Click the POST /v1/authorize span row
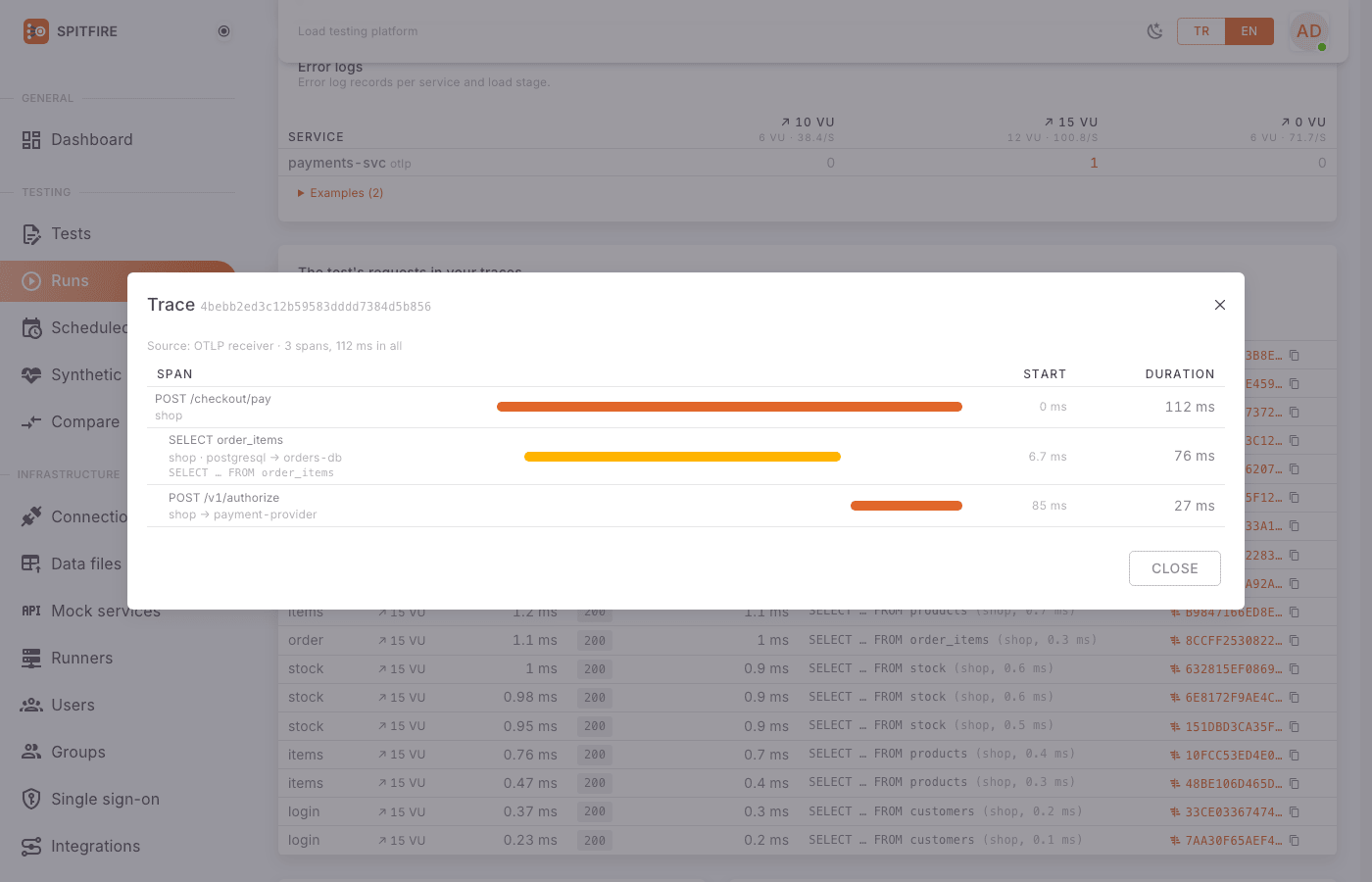This screenshot has height=882, width=1372. point(686,506)
